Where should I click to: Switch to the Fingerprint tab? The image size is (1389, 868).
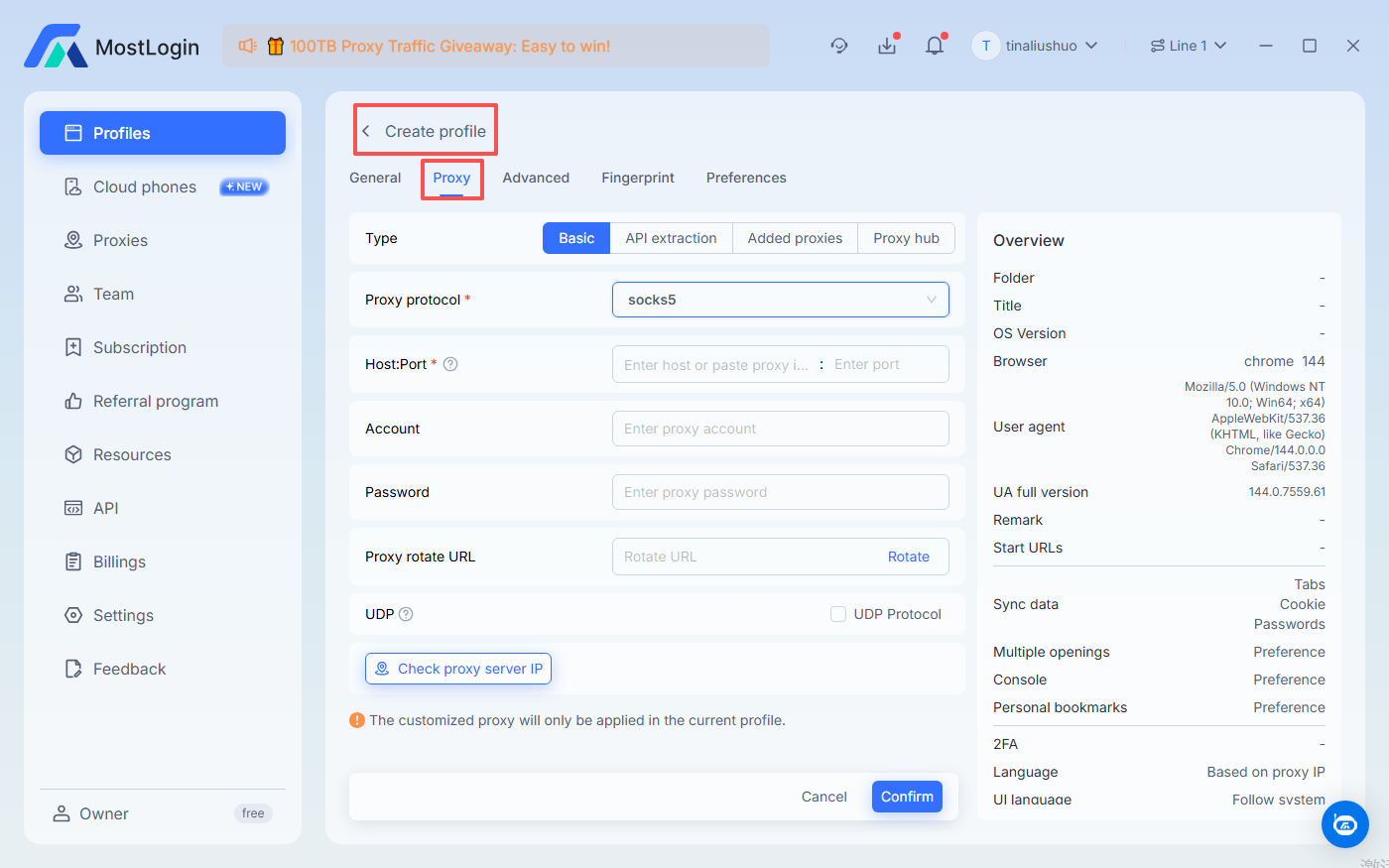coord(637,178)
